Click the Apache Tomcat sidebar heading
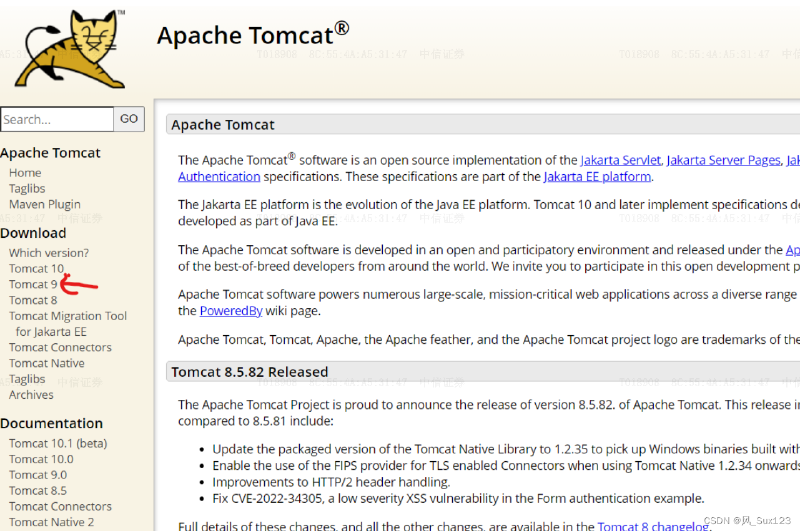 point(51,153)
